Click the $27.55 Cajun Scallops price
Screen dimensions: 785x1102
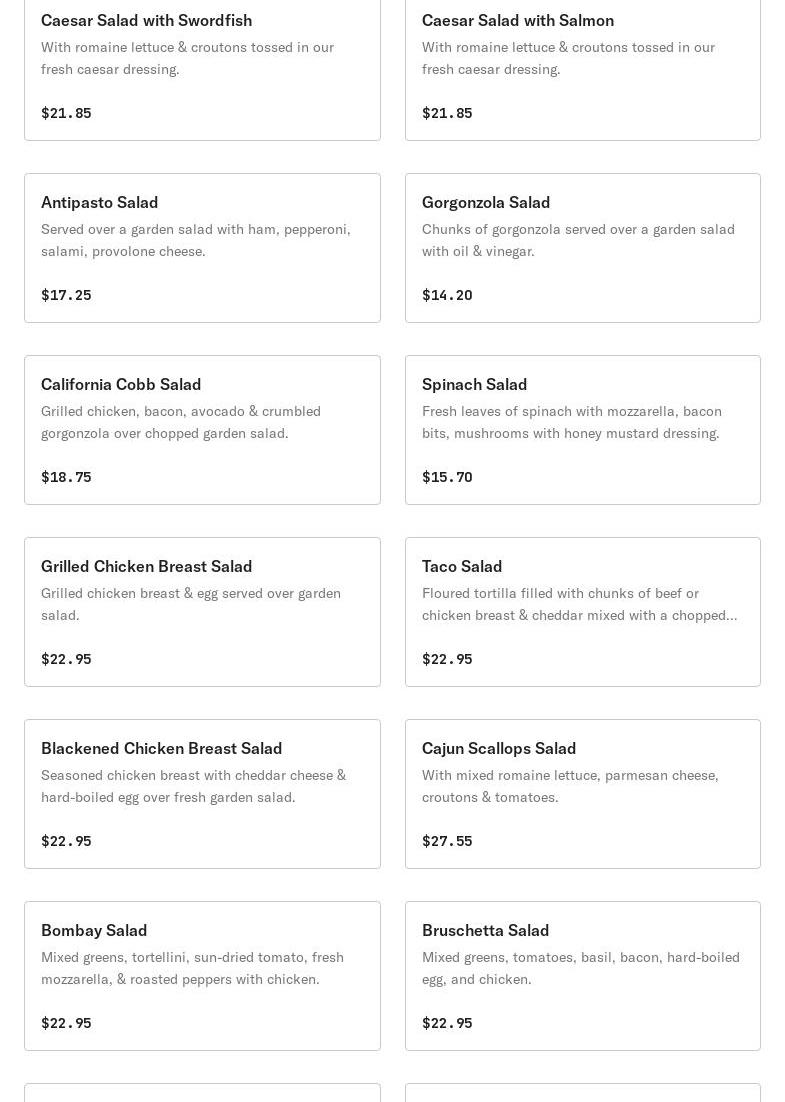click(x=447, y=841)
